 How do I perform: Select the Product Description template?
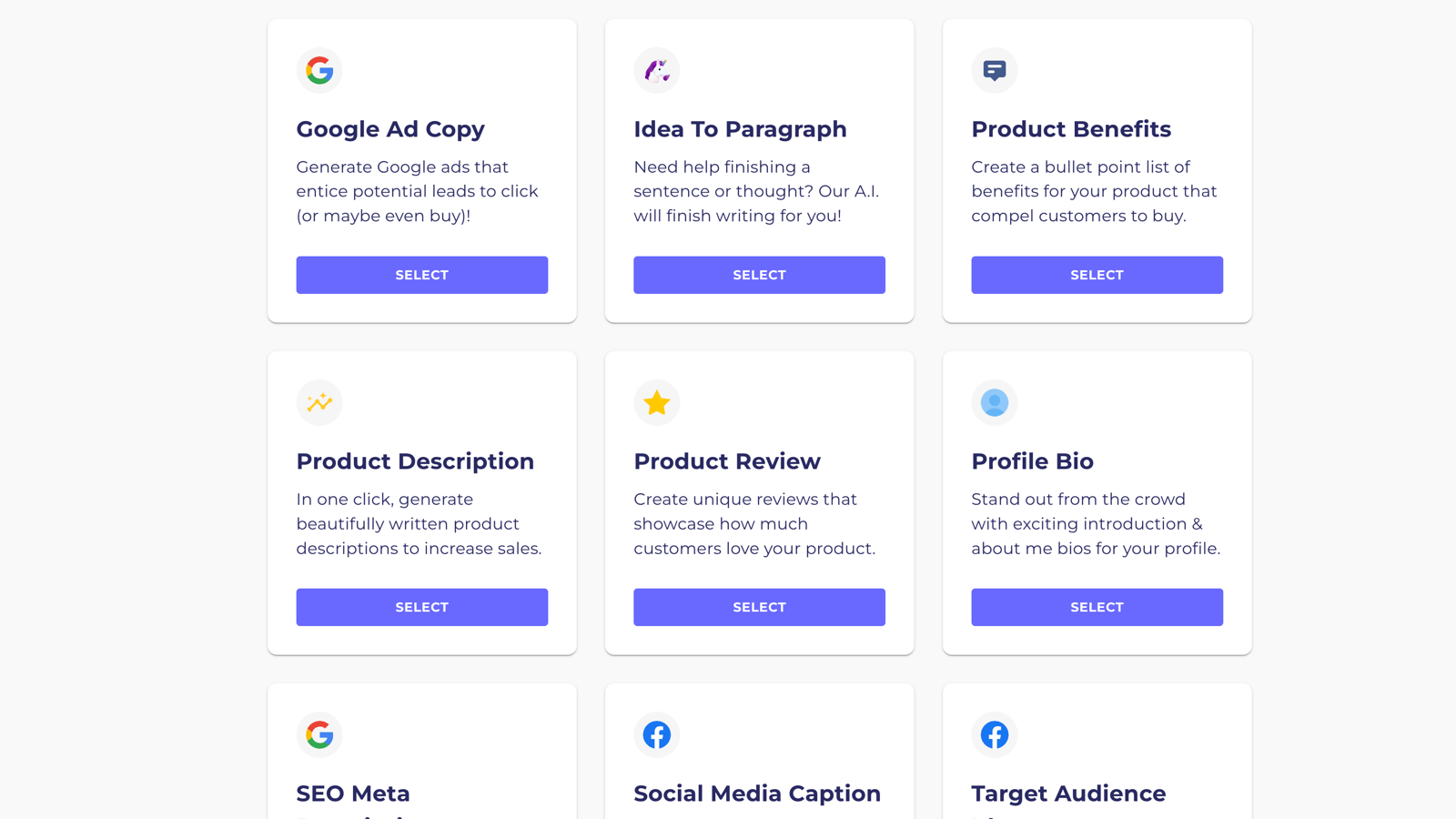tap(422, 607)
